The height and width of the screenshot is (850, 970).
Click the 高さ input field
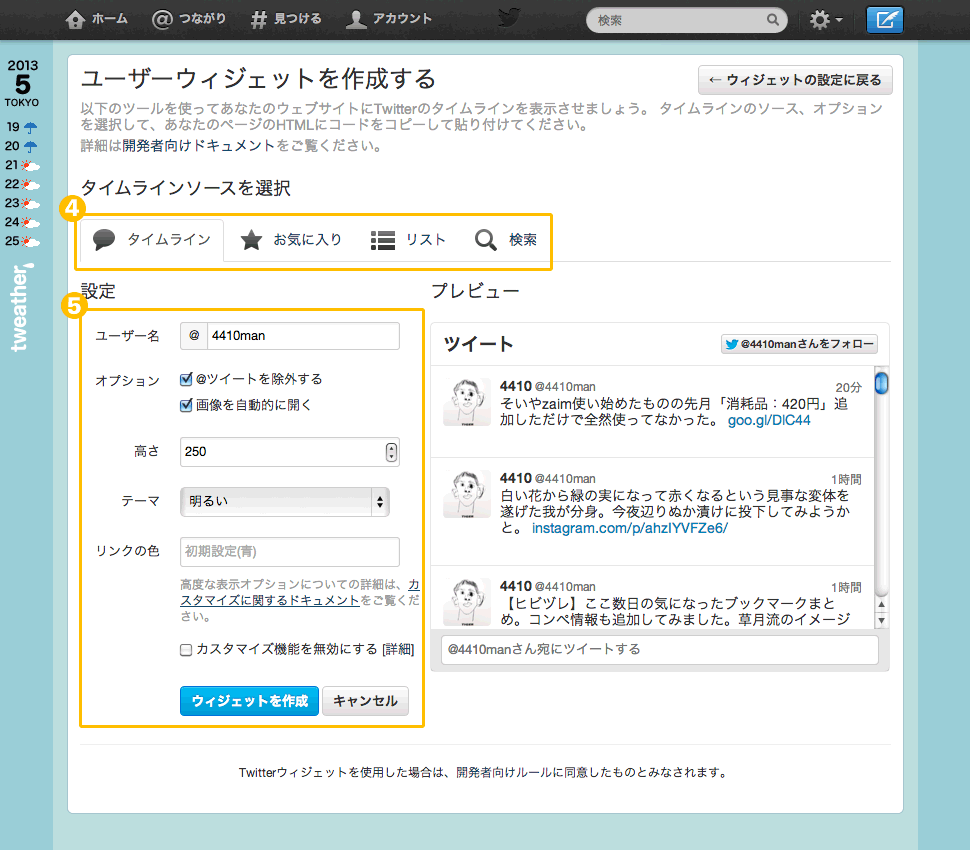click(290, 452)
